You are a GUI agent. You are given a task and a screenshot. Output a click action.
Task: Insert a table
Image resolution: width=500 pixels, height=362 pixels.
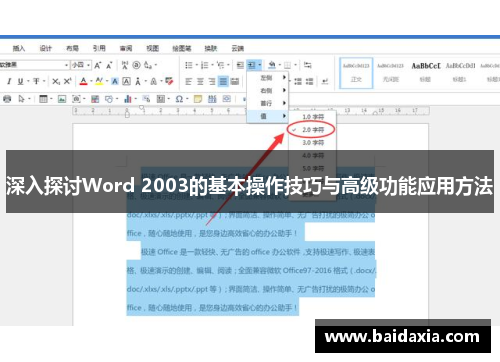coord(43,99)
